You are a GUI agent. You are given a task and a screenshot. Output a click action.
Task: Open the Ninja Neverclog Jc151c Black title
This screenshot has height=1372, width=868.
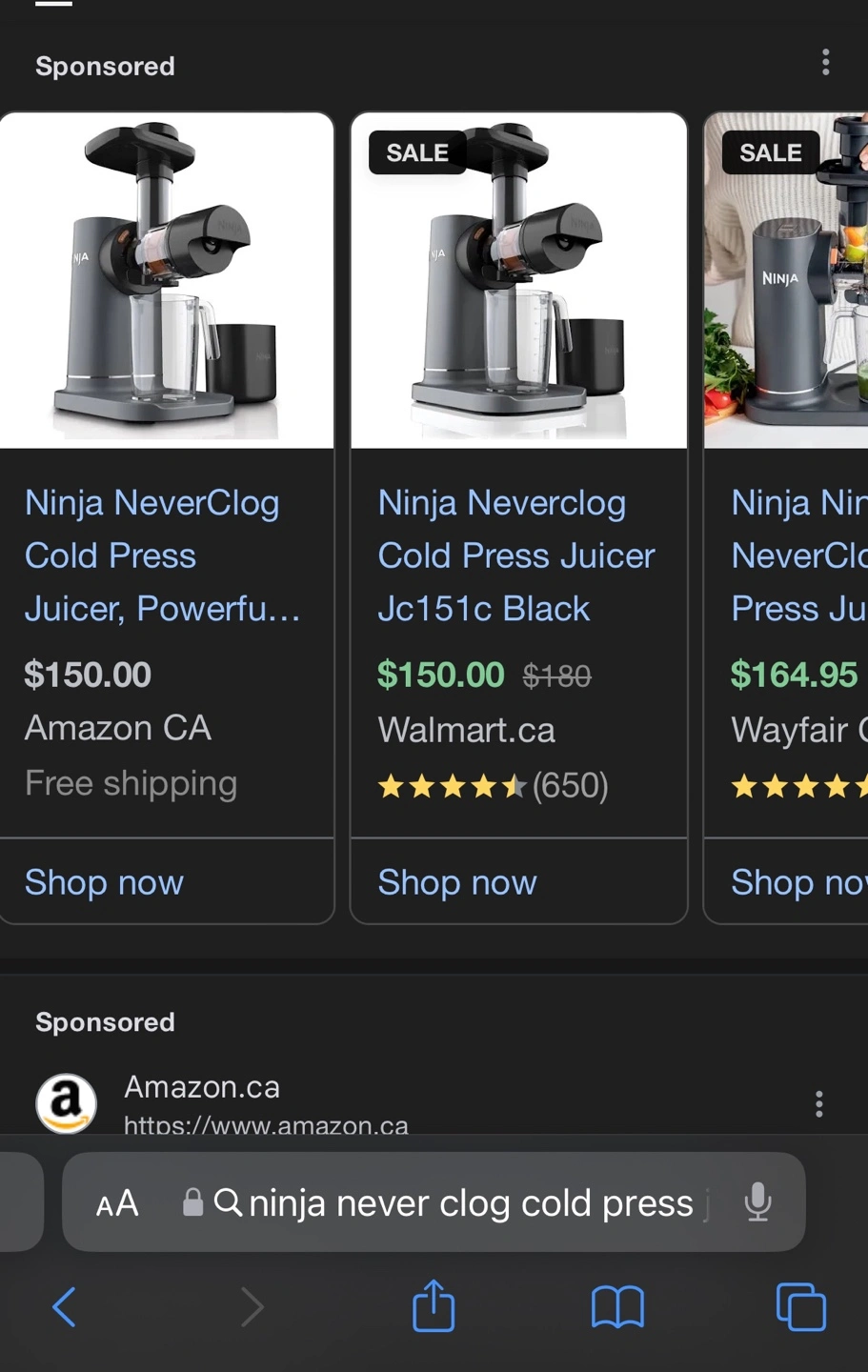(515, 555)
